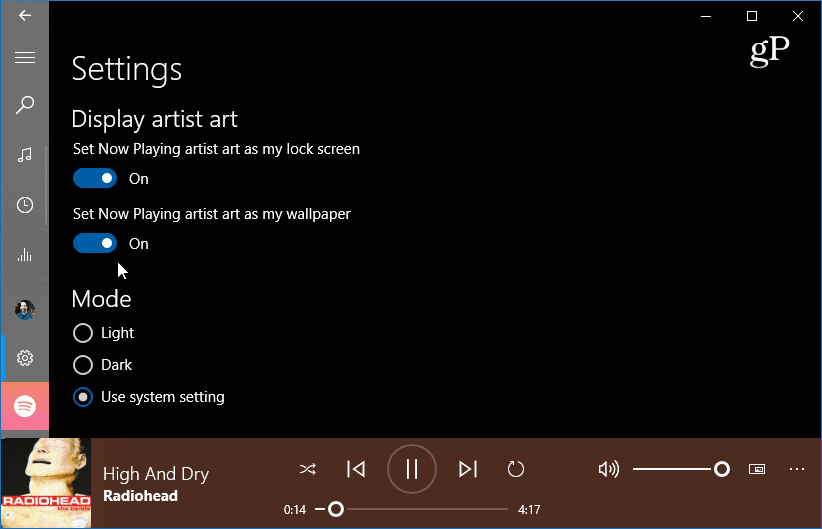This screenshot has width=822, height=529.
Task: Select the Dark mode radio button
Action: (83, 365)
